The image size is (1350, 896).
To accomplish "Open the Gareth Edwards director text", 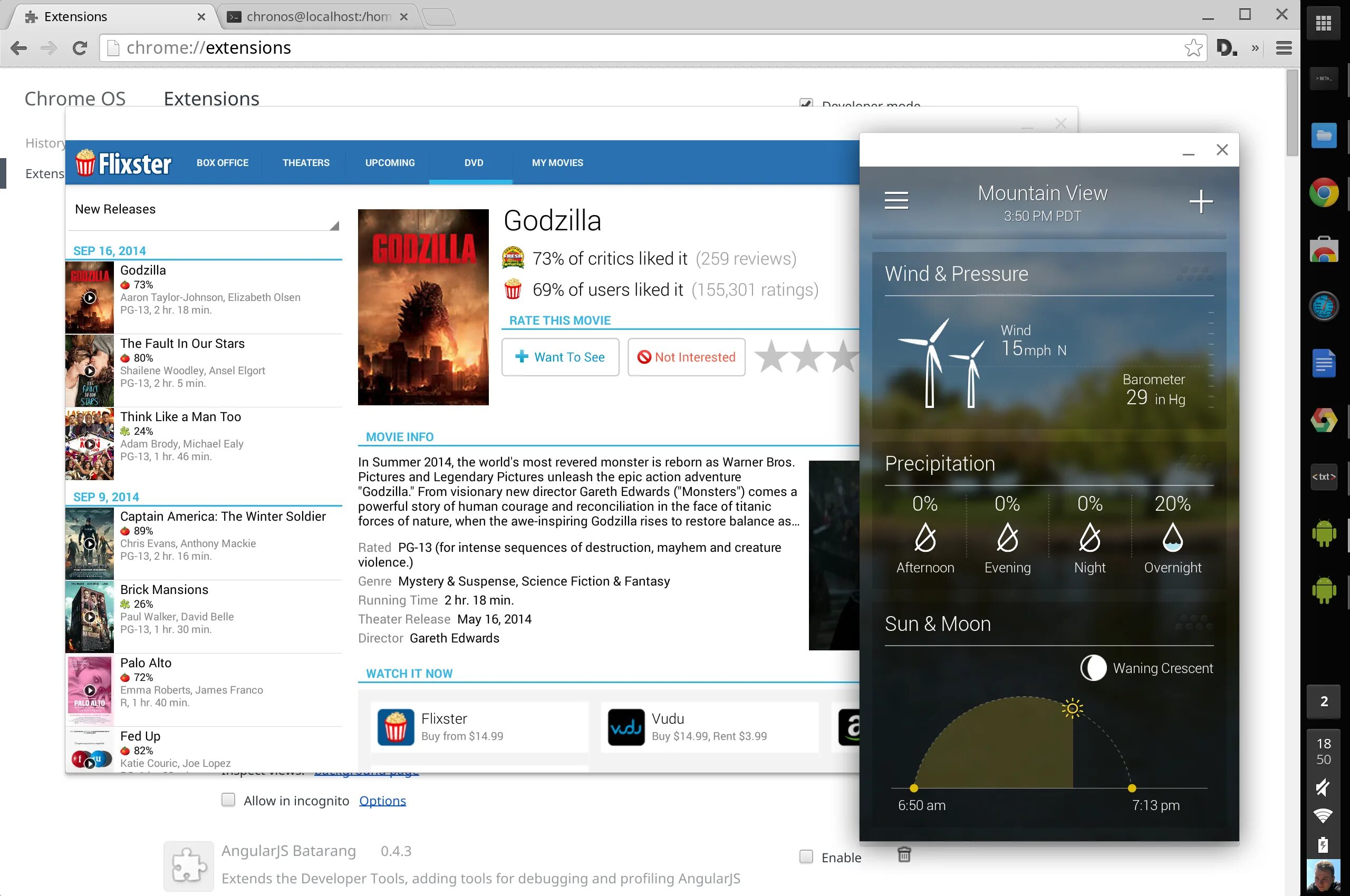I will coord(455,638).
